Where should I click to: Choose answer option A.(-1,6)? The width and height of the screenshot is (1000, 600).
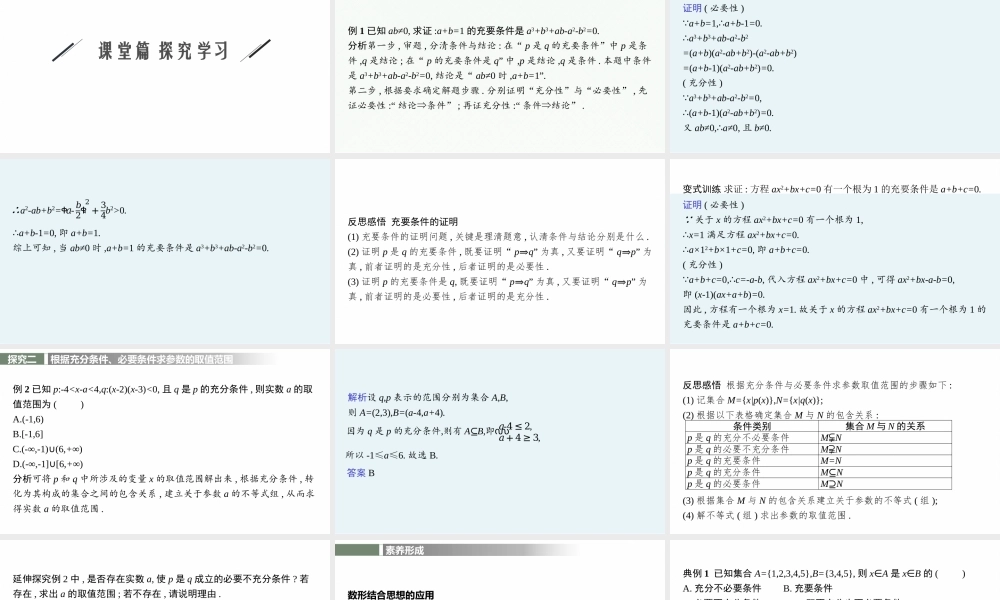click(28, 419)
